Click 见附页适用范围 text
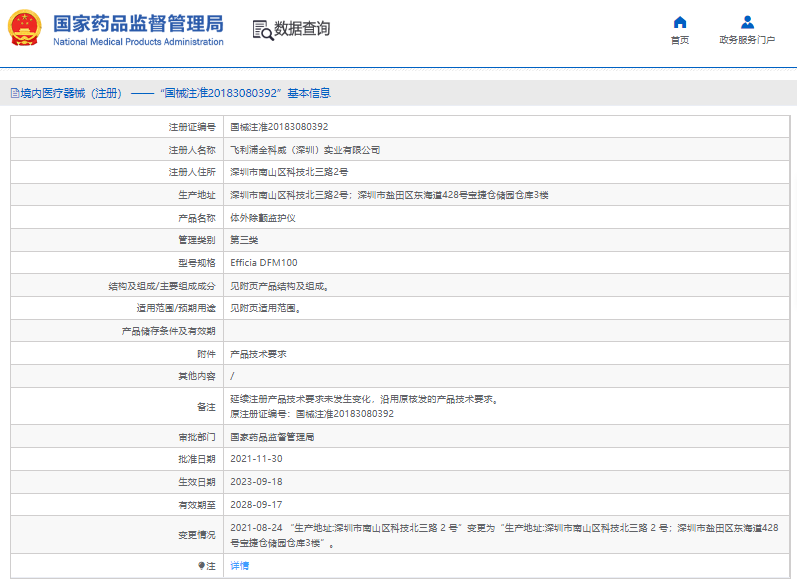This screenshot has height=586, width=797. tap(265, 308)
